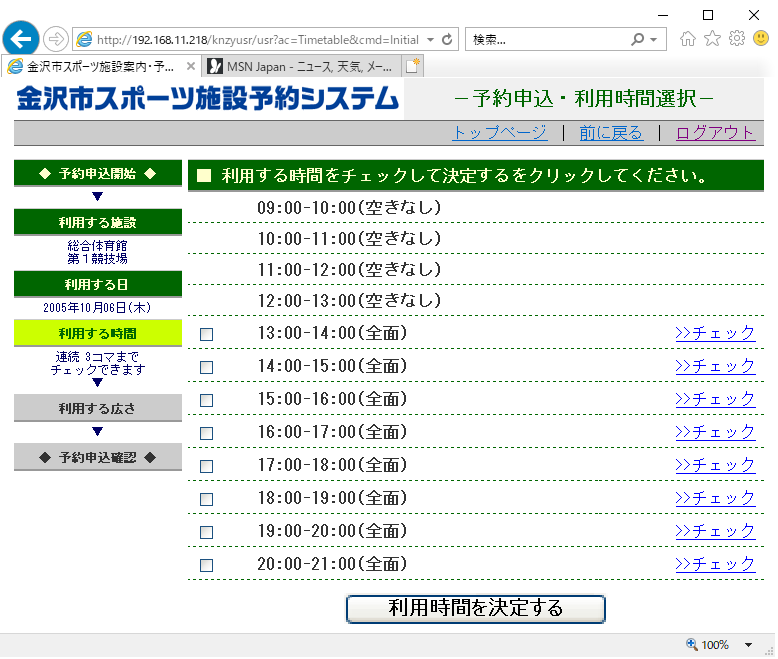This screenshot has width=778, height=659.
Task: Click the smiley feedback icon
Action: (761, 38)
